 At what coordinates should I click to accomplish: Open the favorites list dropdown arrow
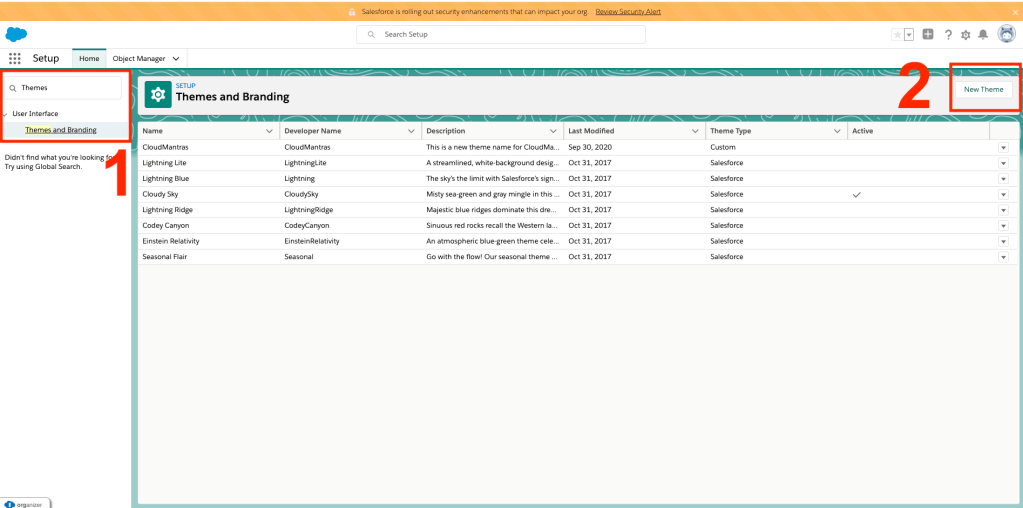click(909, 34)
